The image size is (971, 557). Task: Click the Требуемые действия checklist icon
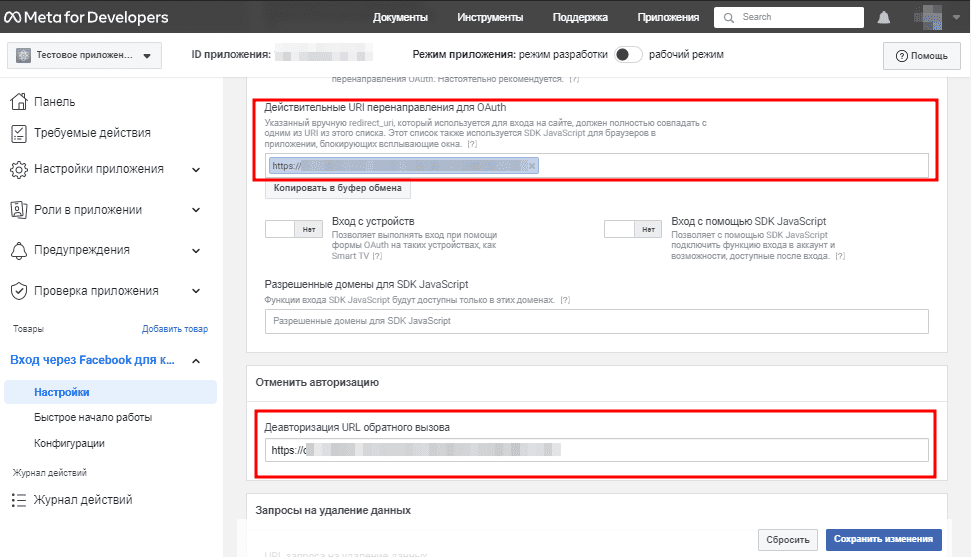click(19, 133)
